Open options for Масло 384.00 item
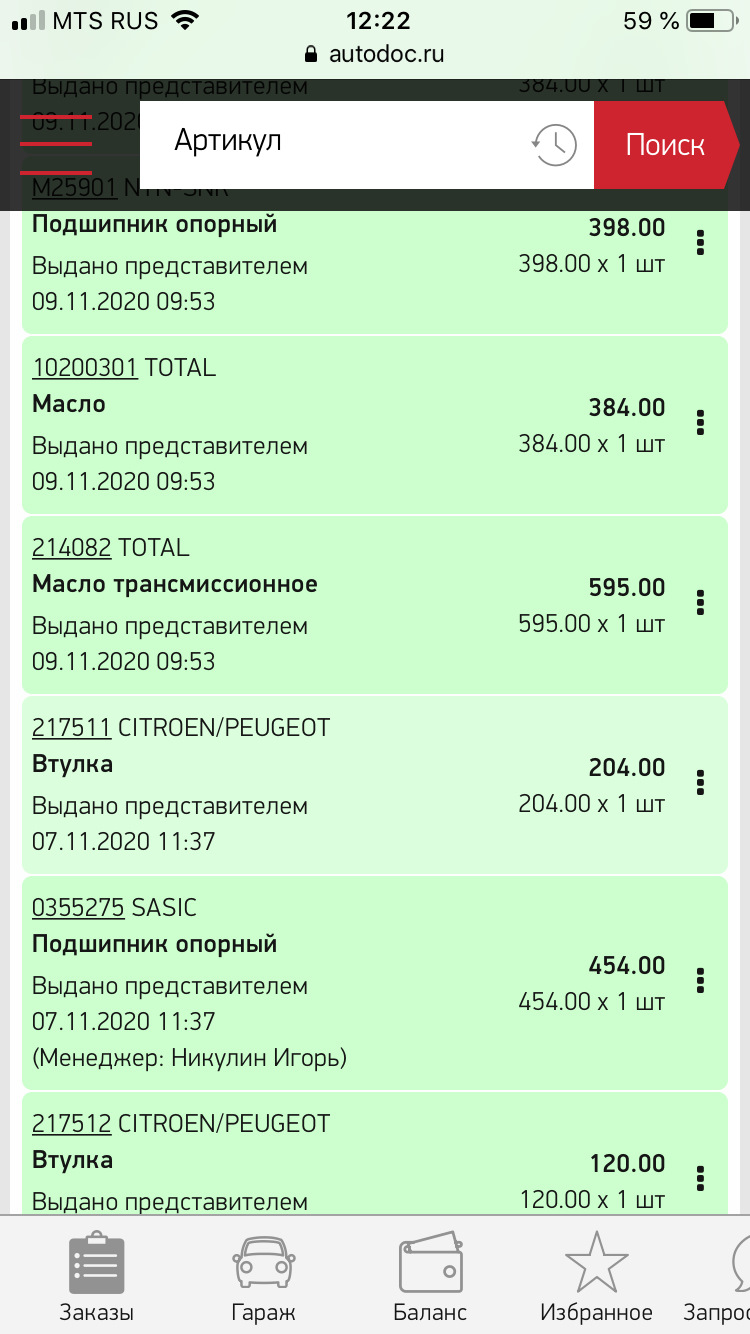 pos(700,422)
